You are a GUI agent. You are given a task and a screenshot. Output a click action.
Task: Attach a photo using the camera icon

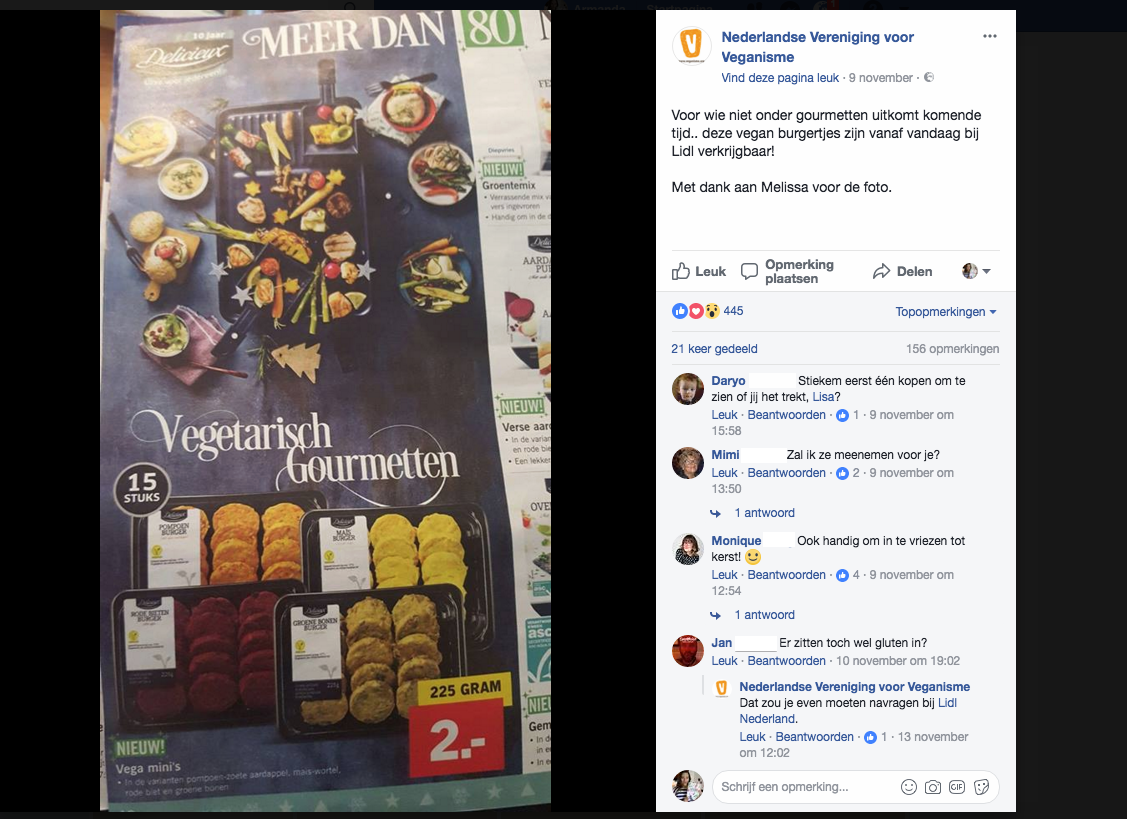pos(933,787)
